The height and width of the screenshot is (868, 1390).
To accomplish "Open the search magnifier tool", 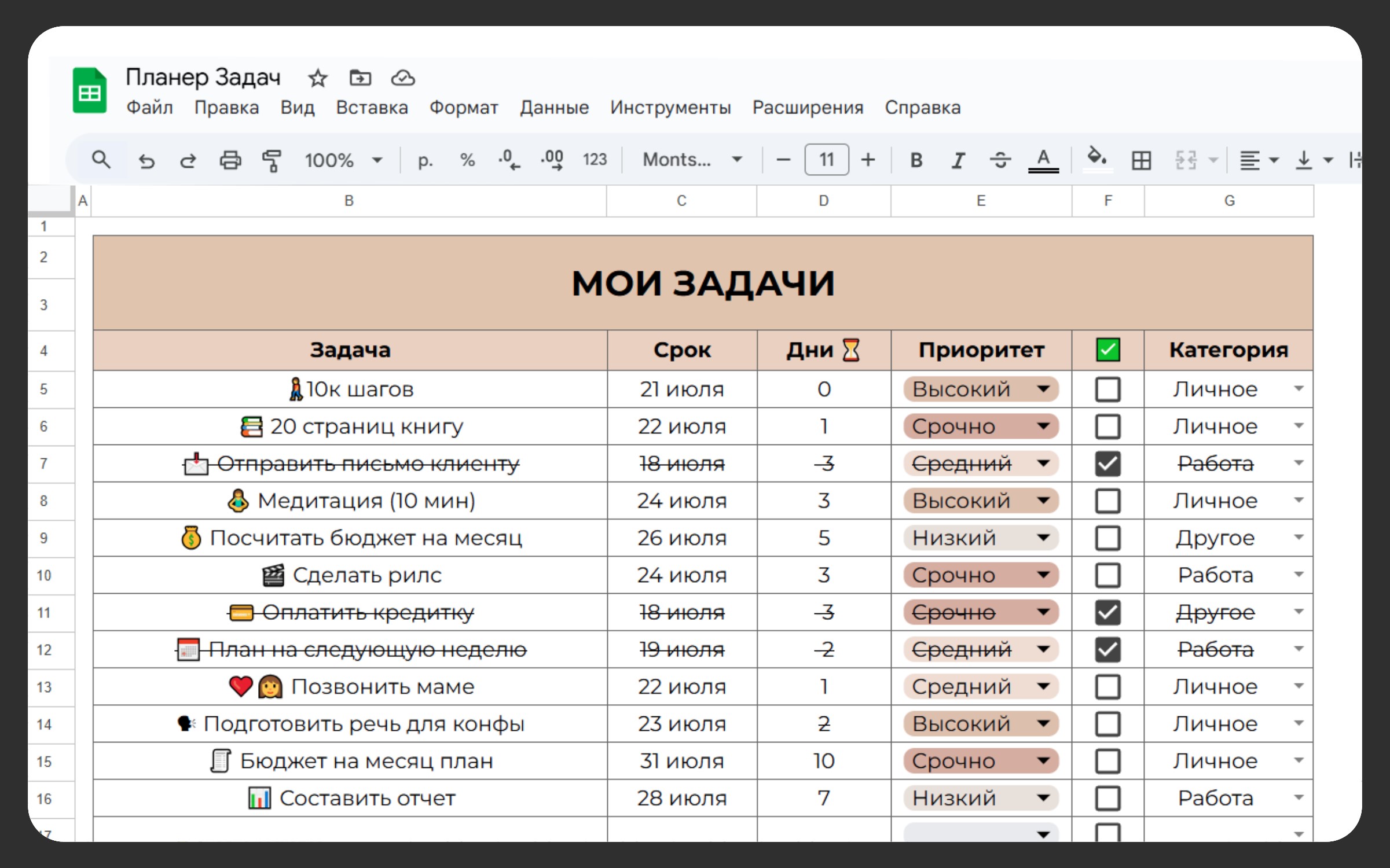I will [x=101, y=160].
